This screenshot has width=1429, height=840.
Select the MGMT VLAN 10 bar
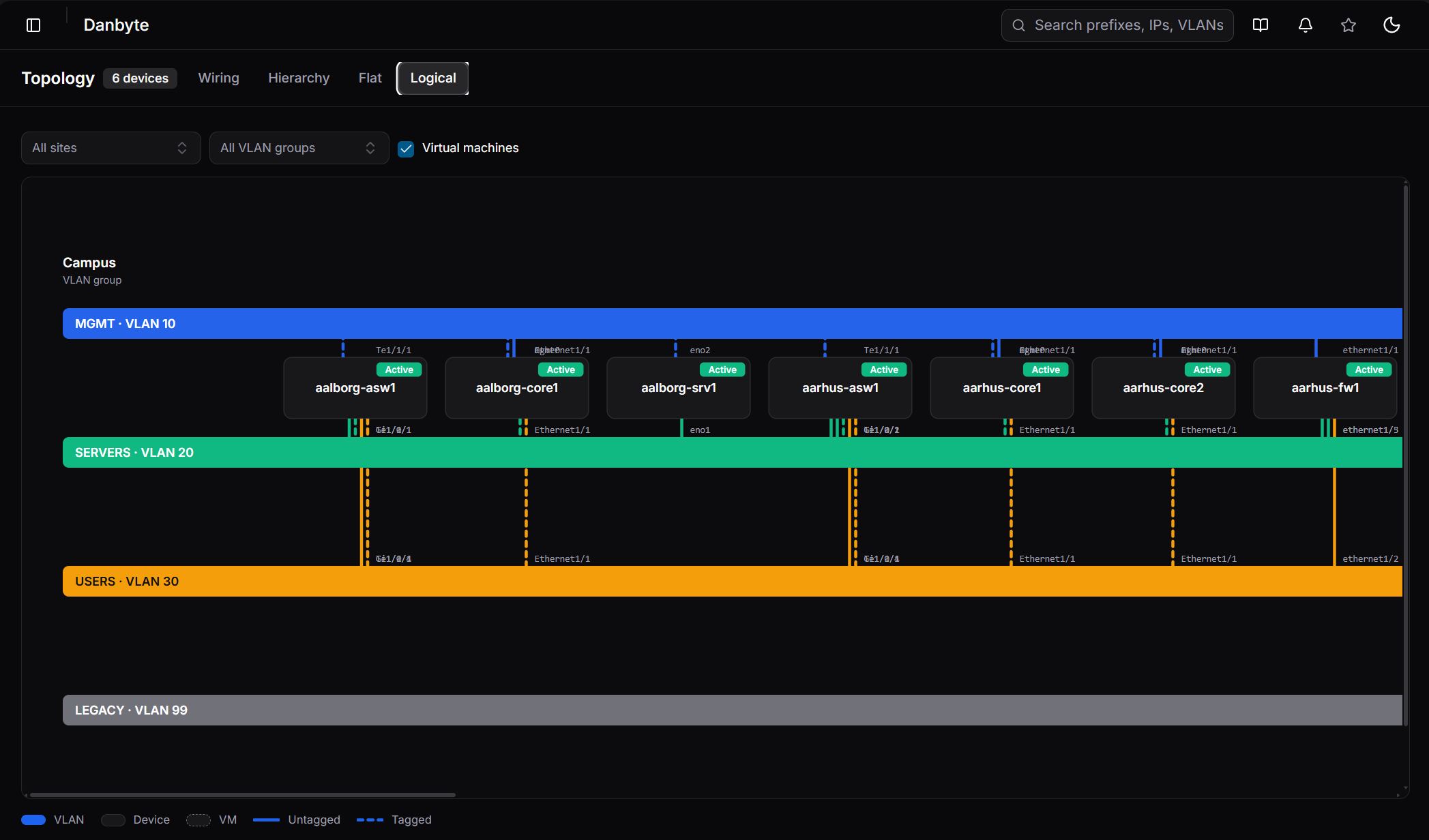pos(733,324)
